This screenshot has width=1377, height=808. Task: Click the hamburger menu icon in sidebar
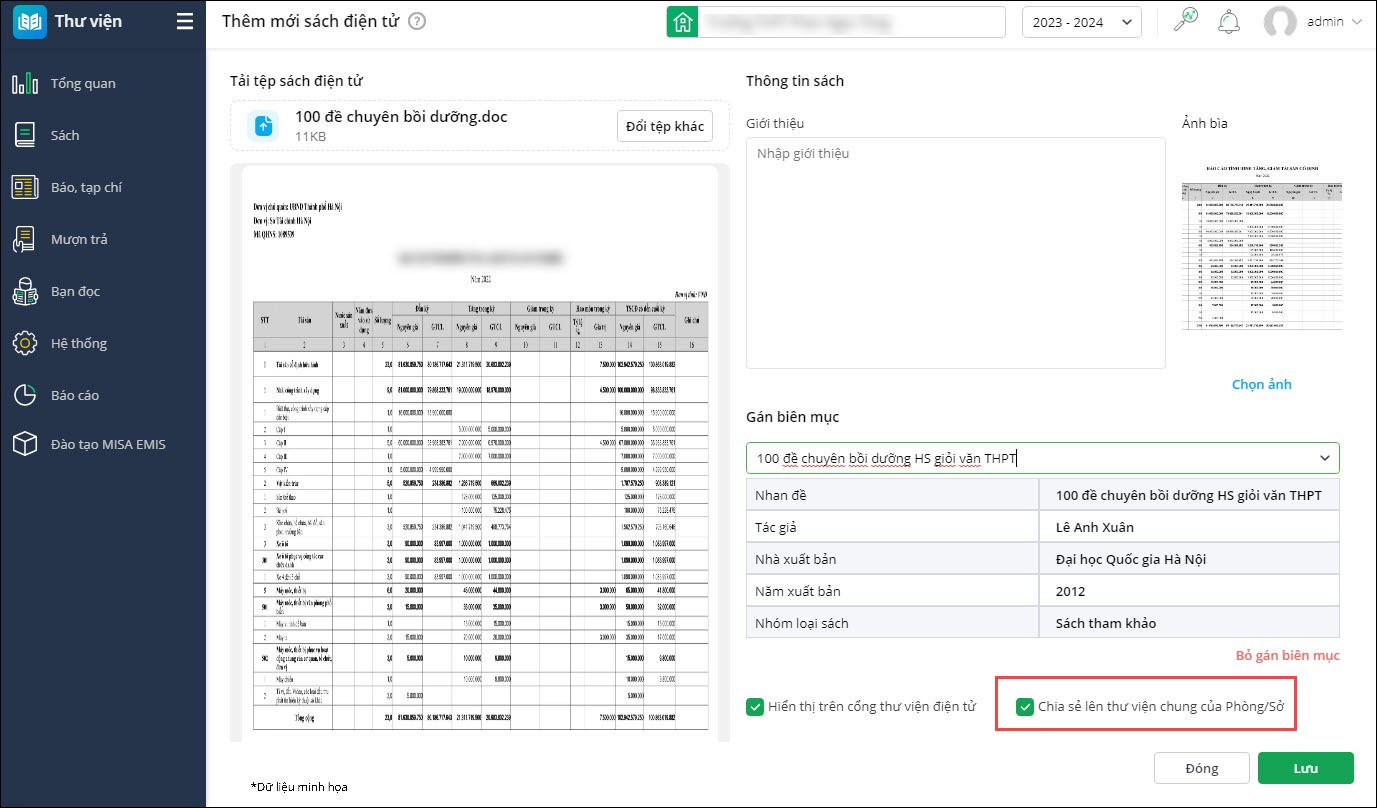[184, 21]
